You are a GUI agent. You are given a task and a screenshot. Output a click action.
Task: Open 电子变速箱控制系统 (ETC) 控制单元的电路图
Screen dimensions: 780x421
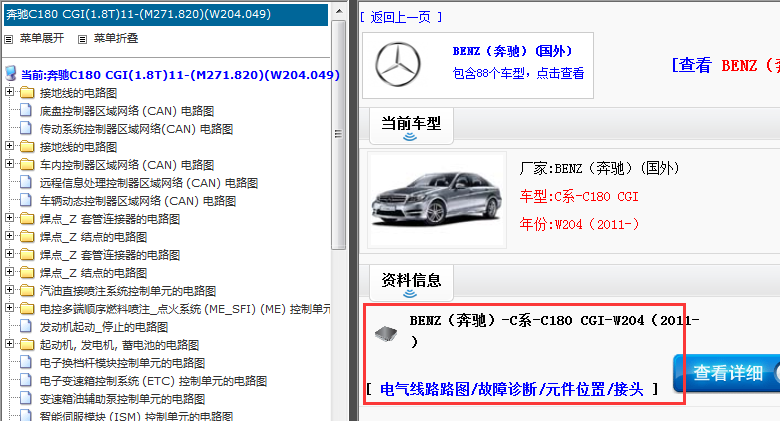click(153, 381)
